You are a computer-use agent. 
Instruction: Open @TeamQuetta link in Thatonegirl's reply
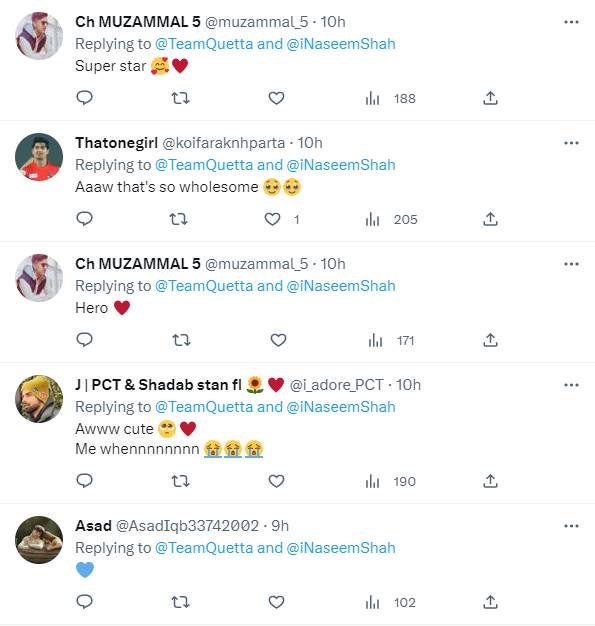204,165
